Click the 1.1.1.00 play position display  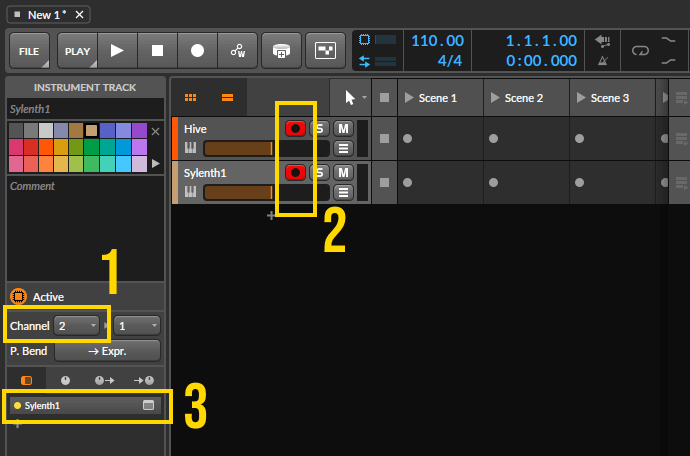(x=541, y=40)
